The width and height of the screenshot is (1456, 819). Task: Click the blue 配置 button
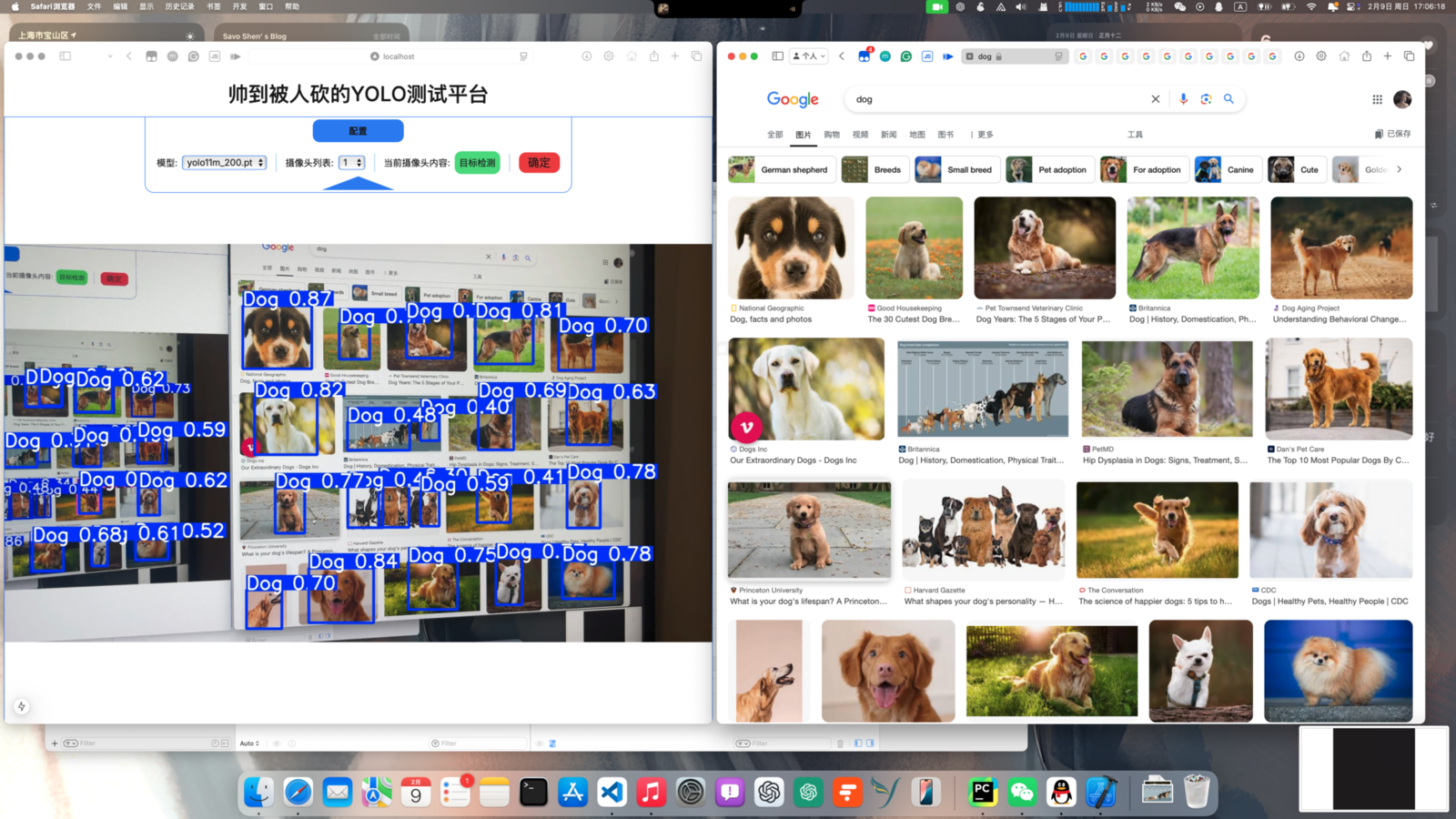(x=359, y=131)
